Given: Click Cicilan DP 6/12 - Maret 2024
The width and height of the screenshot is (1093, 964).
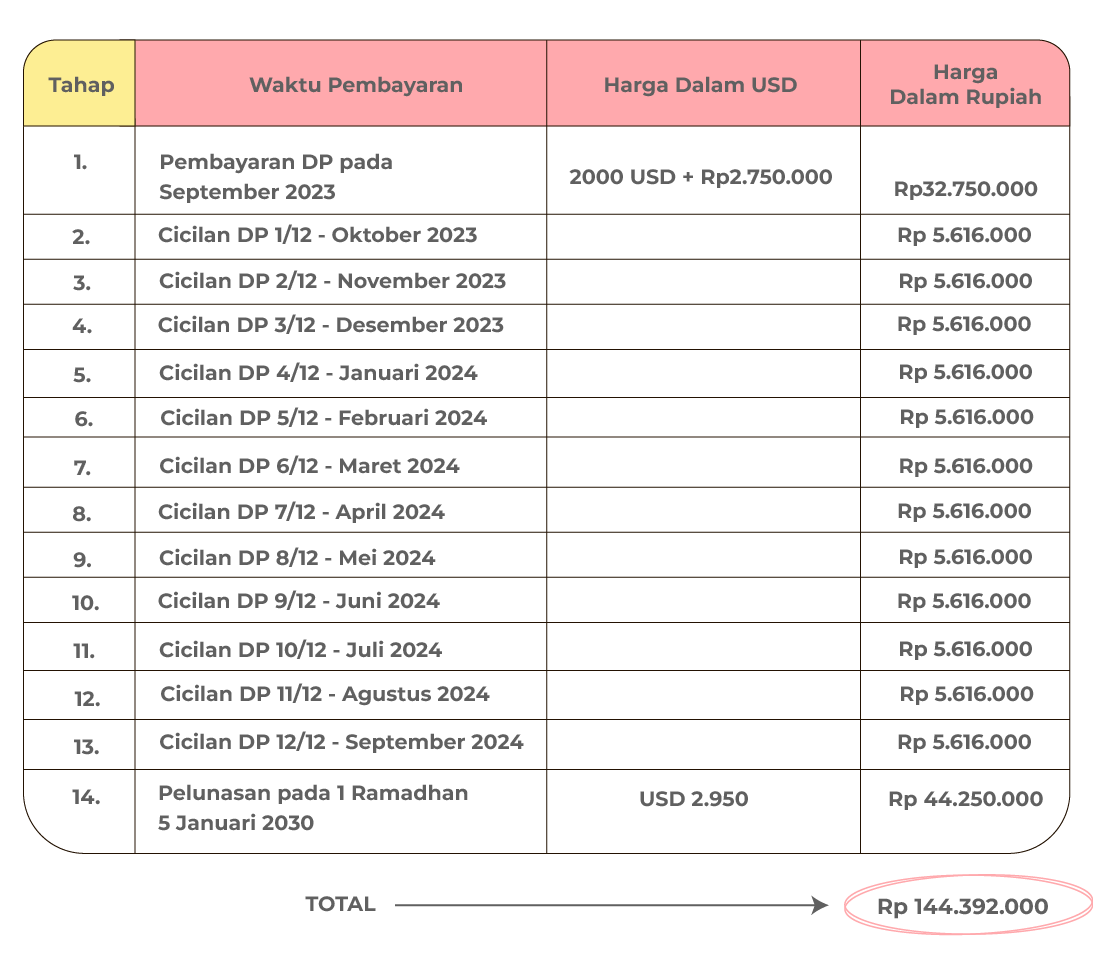Looking at the screenshot, I should coord(309,466).
